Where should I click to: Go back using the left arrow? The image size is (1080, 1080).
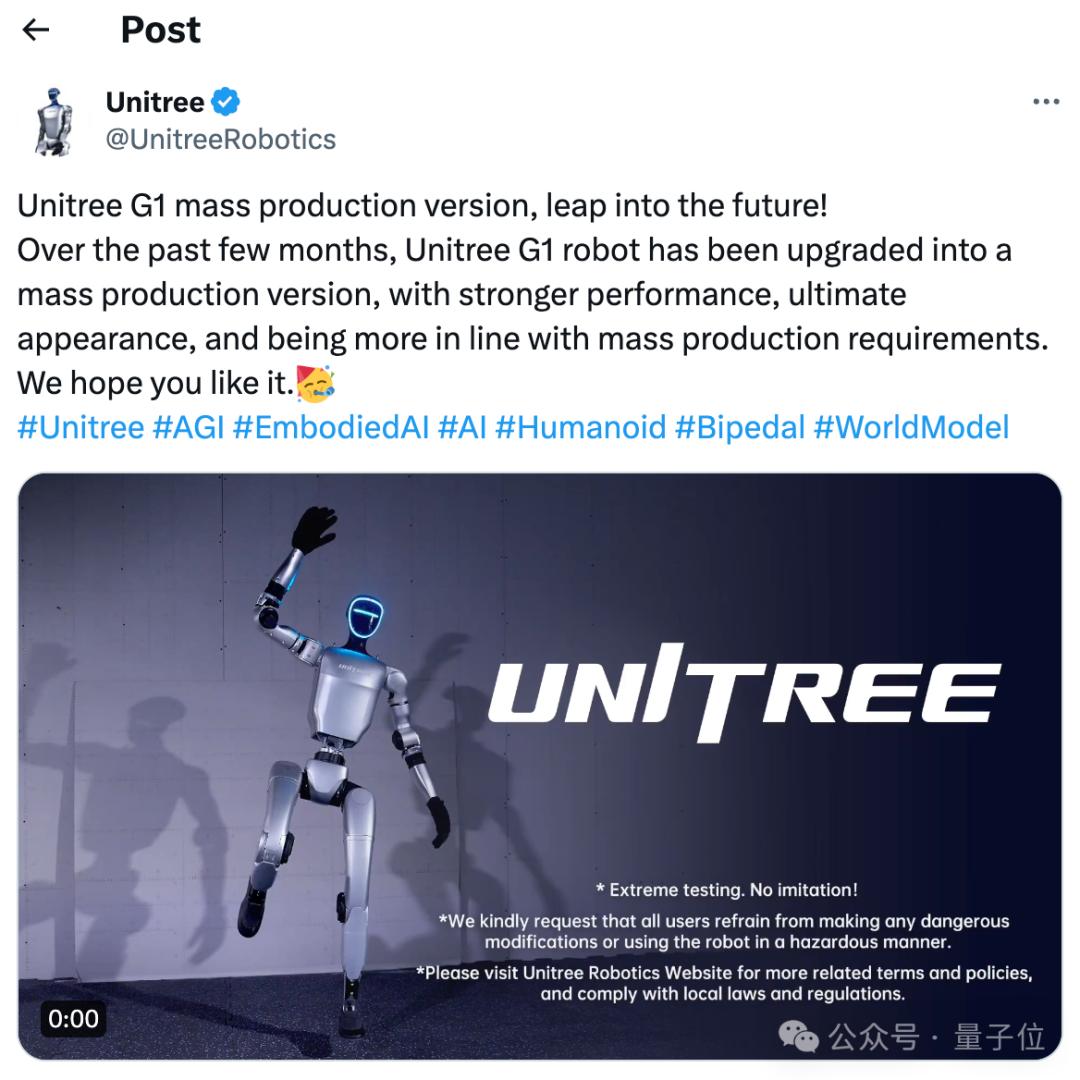(36, 30)
